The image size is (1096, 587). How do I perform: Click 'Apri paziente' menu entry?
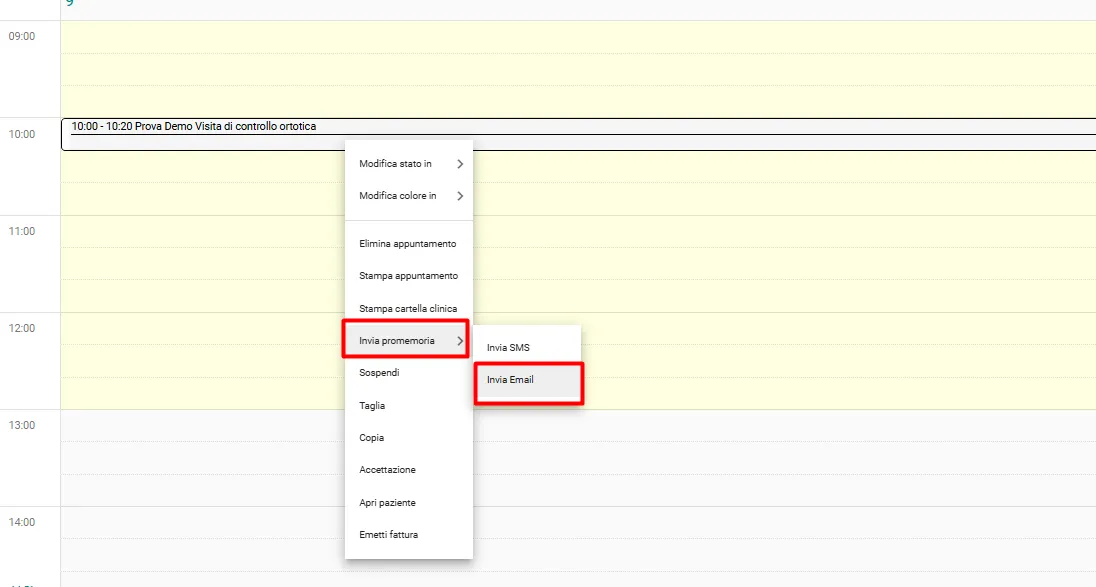coord(387,503)
